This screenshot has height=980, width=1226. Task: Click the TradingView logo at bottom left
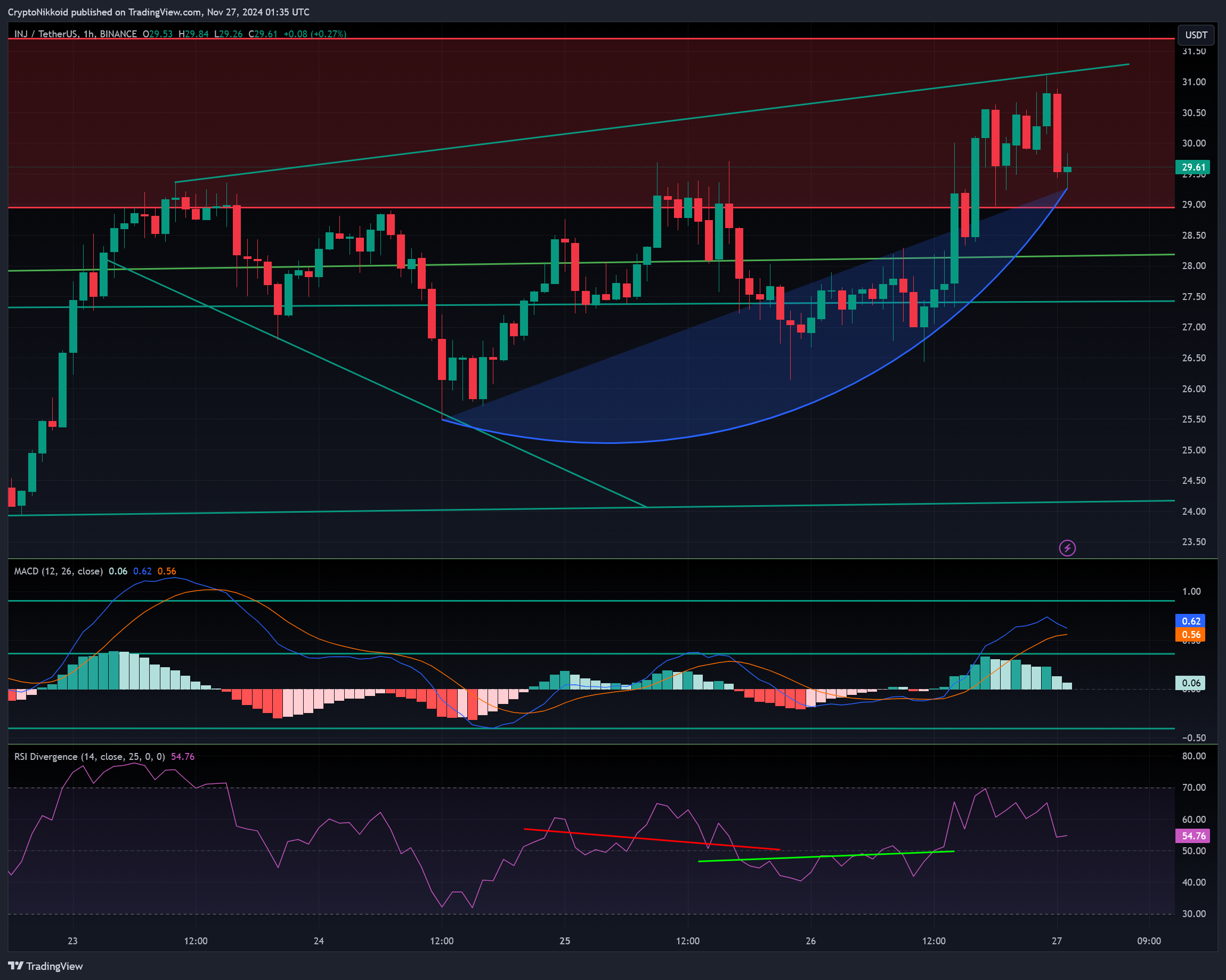(45, 966)
